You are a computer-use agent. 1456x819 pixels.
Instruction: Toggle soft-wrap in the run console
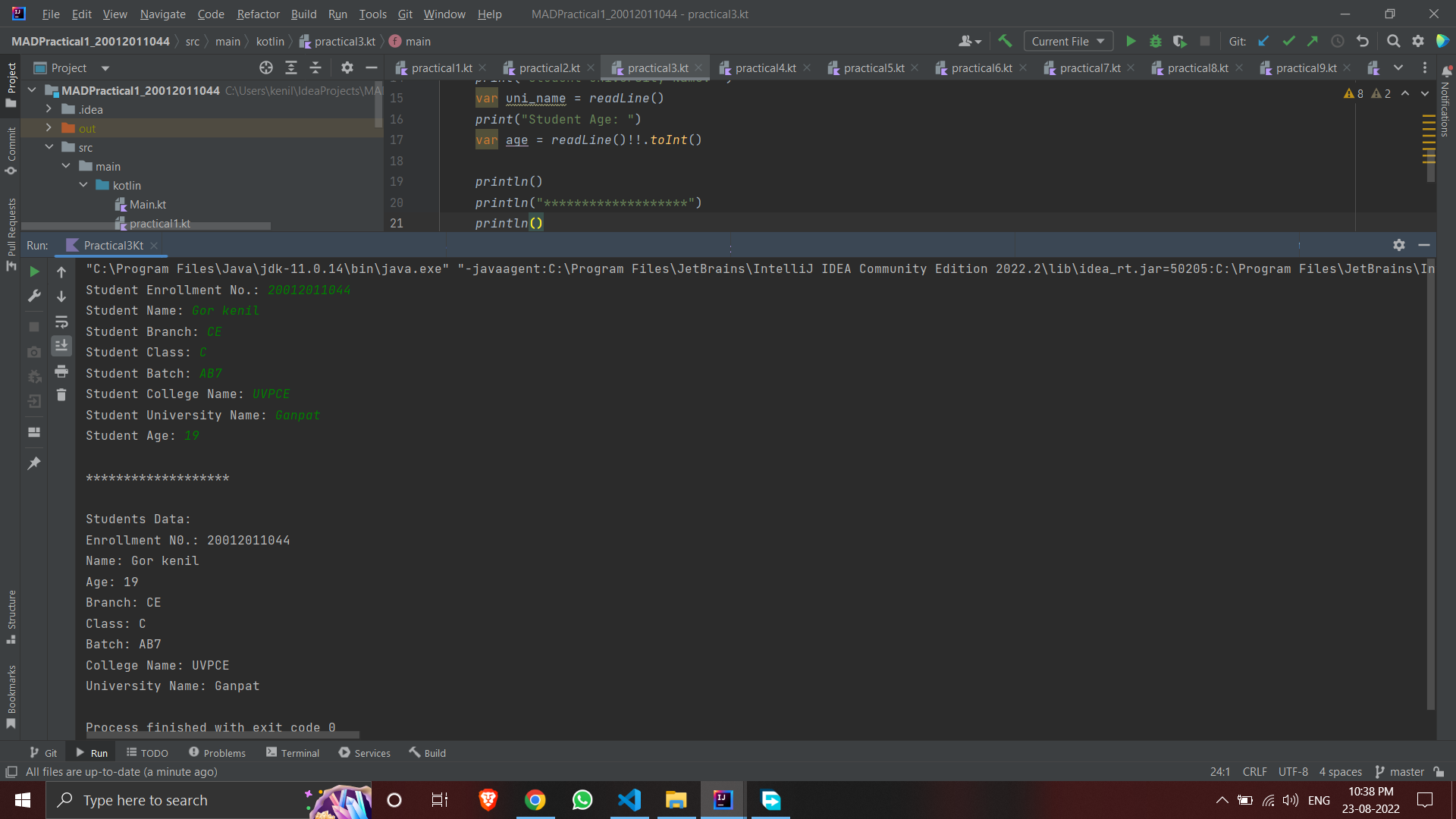[61, 322]
